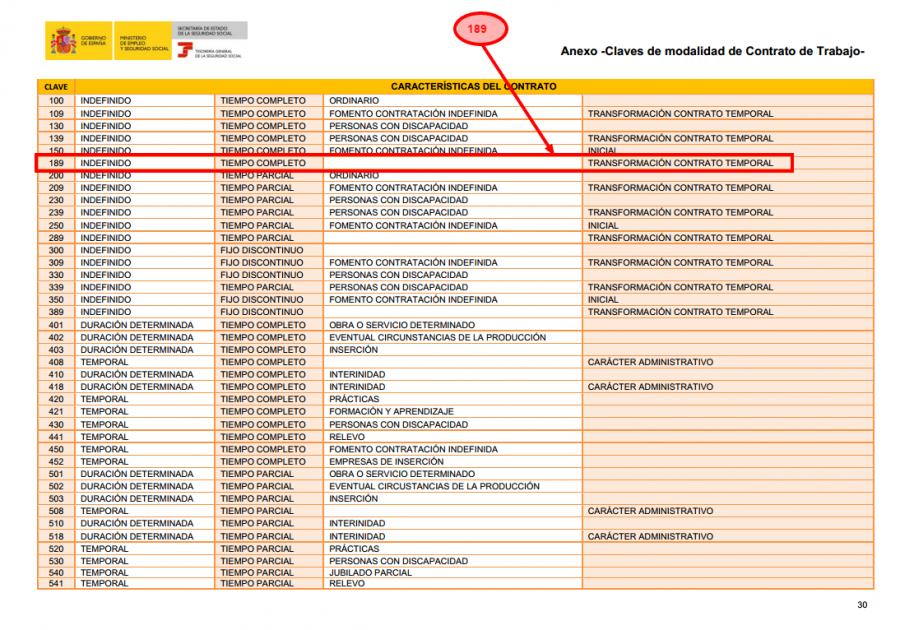Click 'DURACIÓN DETERMINADA' in row 418
The width and height of the screenshot is (900, 630).
tap(137, 387)
